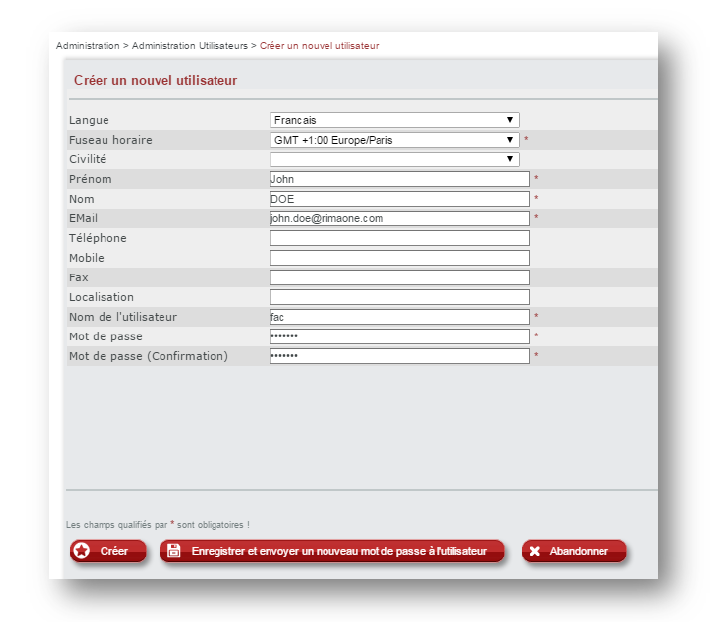
Task: Click the Nom de l'utilisateur field
Action: click(399, 317)
